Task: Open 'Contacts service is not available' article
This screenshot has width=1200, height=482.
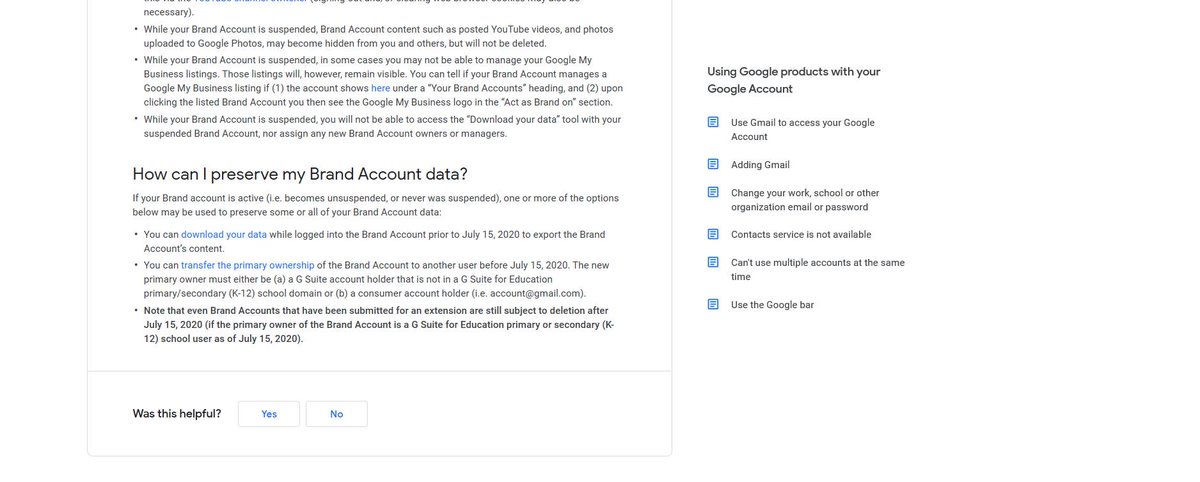Action: [x=801, y=234]
